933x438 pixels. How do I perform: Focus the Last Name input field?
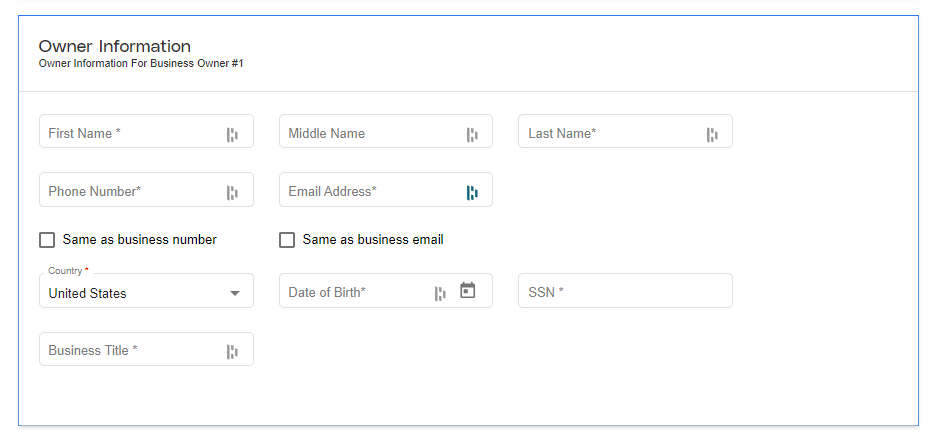tap(625, 132)
